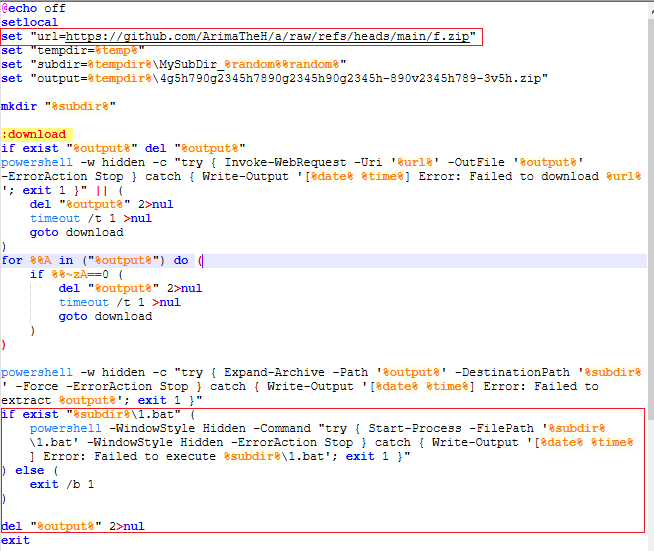Viewport: 654px width, 551px height.
Task: Click the 'if %%~zA==0 (' line
Action: [76, 274]
